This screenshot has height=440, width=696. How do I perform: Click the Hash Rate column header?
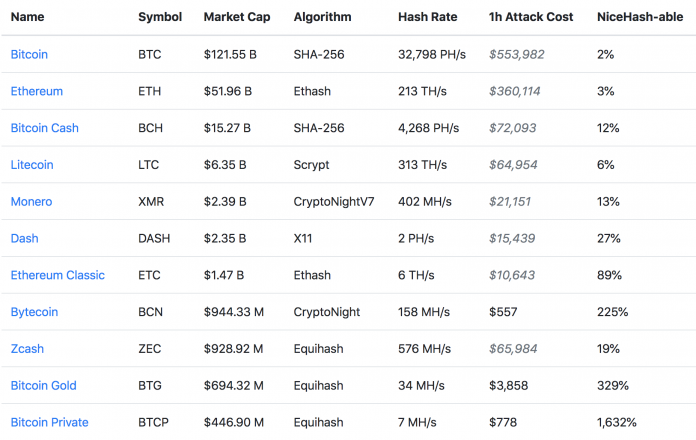pos(430,17)
